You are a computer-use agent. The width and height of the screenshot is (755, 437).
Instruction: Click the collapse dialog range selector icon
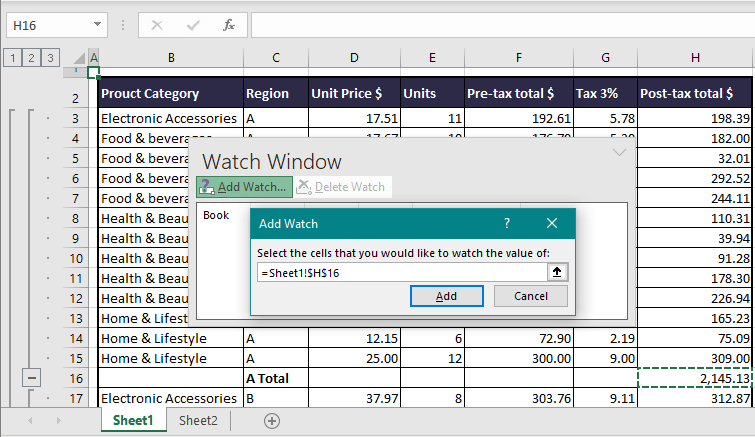click(557, 272)
